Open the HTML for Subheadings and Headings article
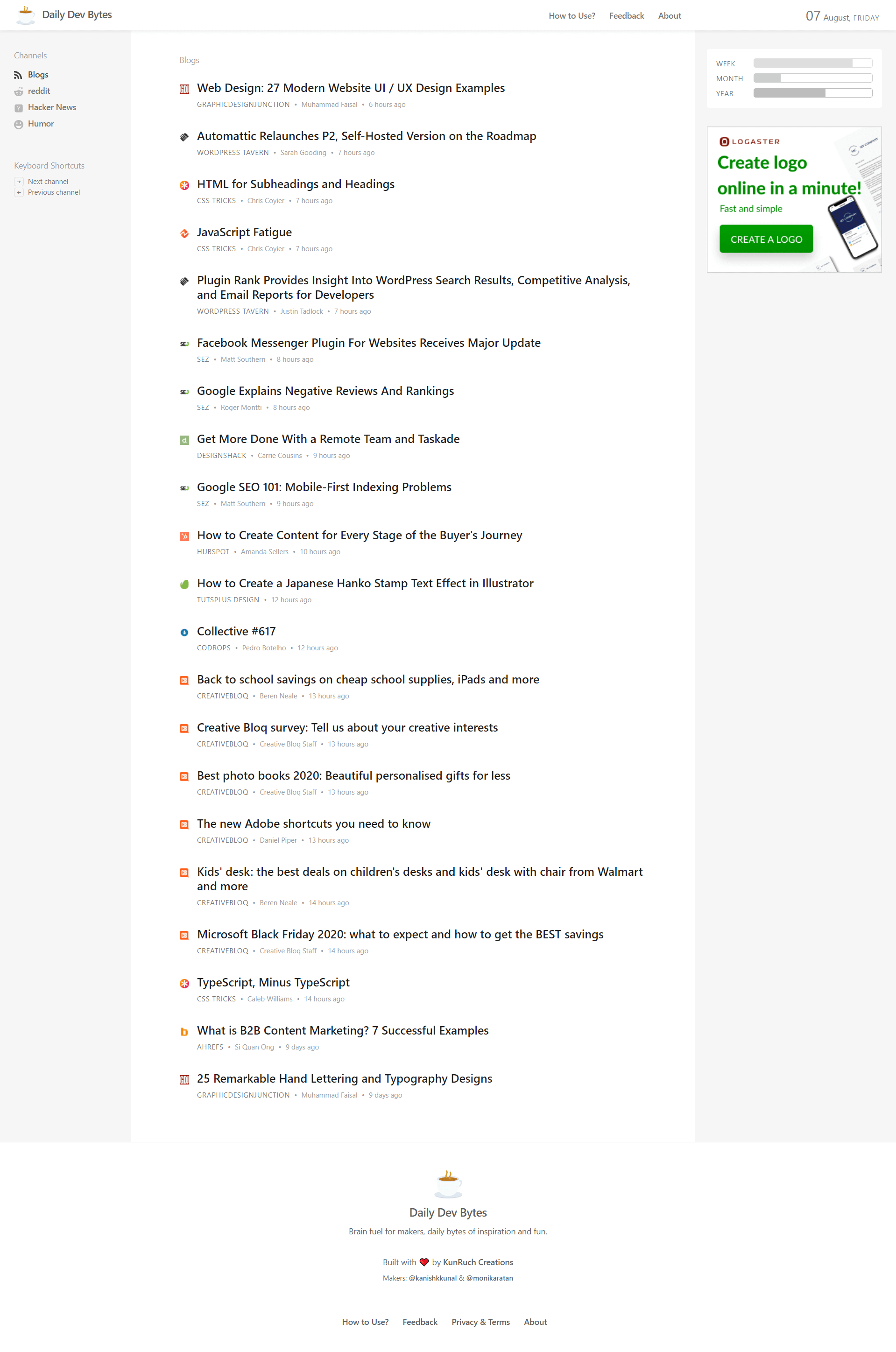 click(296, 184)
